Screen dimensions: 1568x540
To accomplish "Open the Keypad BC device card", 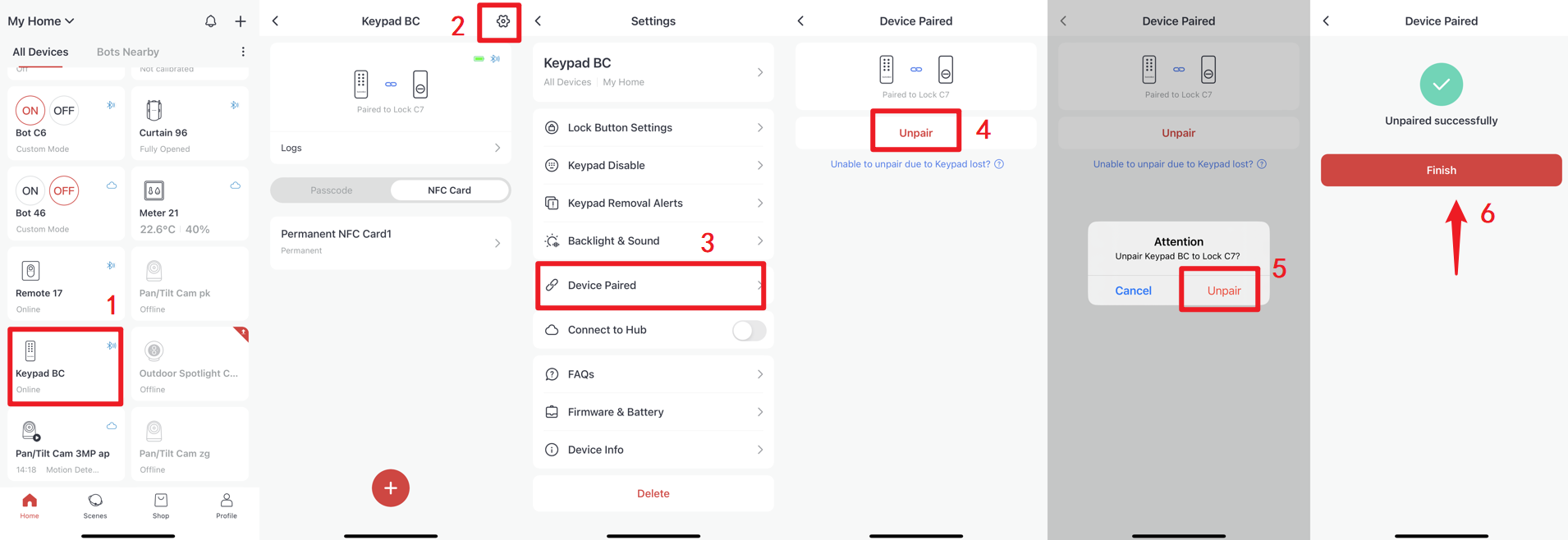I will coord(66,366).
